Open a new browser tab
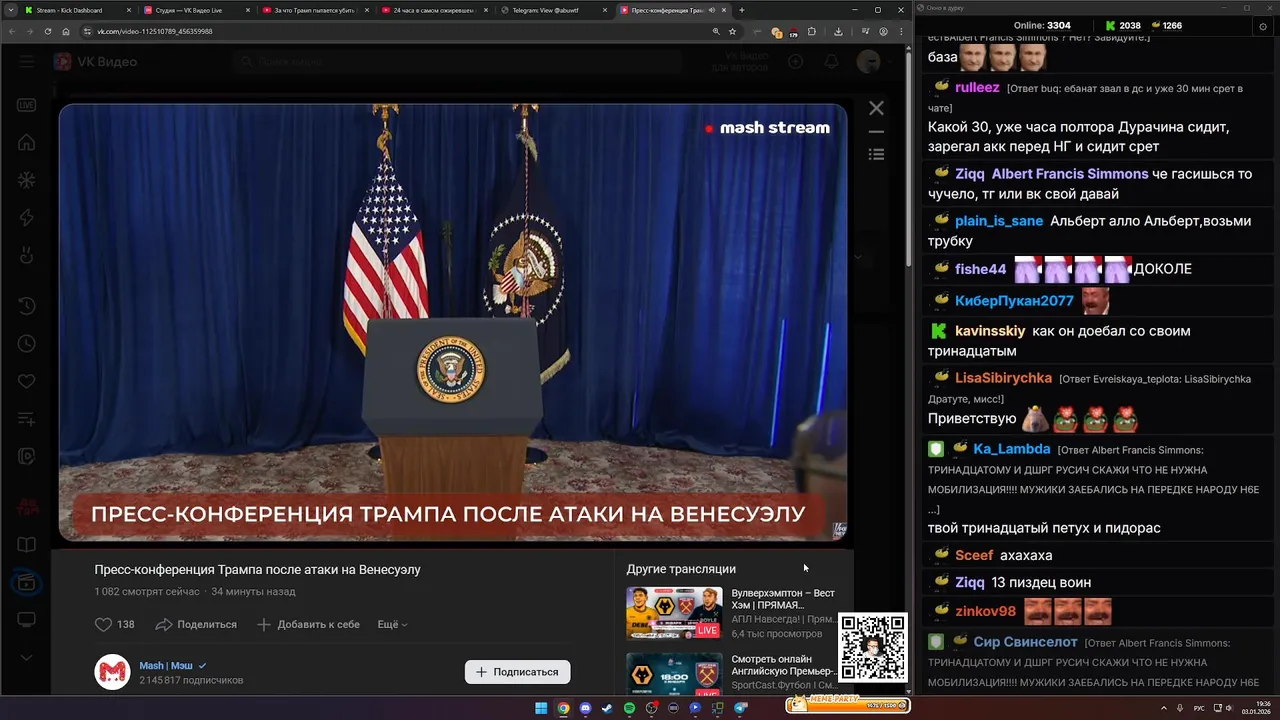This screenshot has height=720, width=1280. (741, 10)
